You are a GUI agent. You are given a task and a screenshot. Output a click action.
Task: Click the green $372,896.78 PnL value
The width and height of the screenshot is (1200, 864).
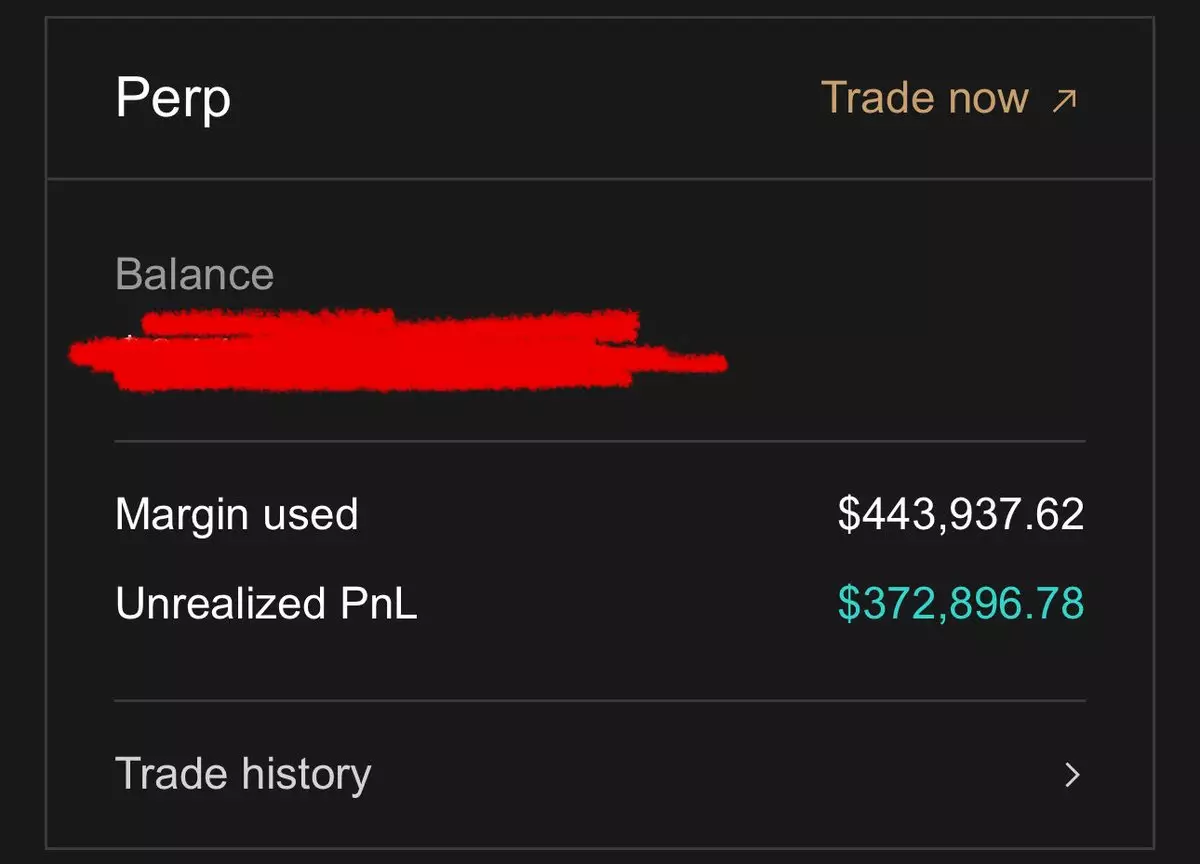[x=960, y=603]
